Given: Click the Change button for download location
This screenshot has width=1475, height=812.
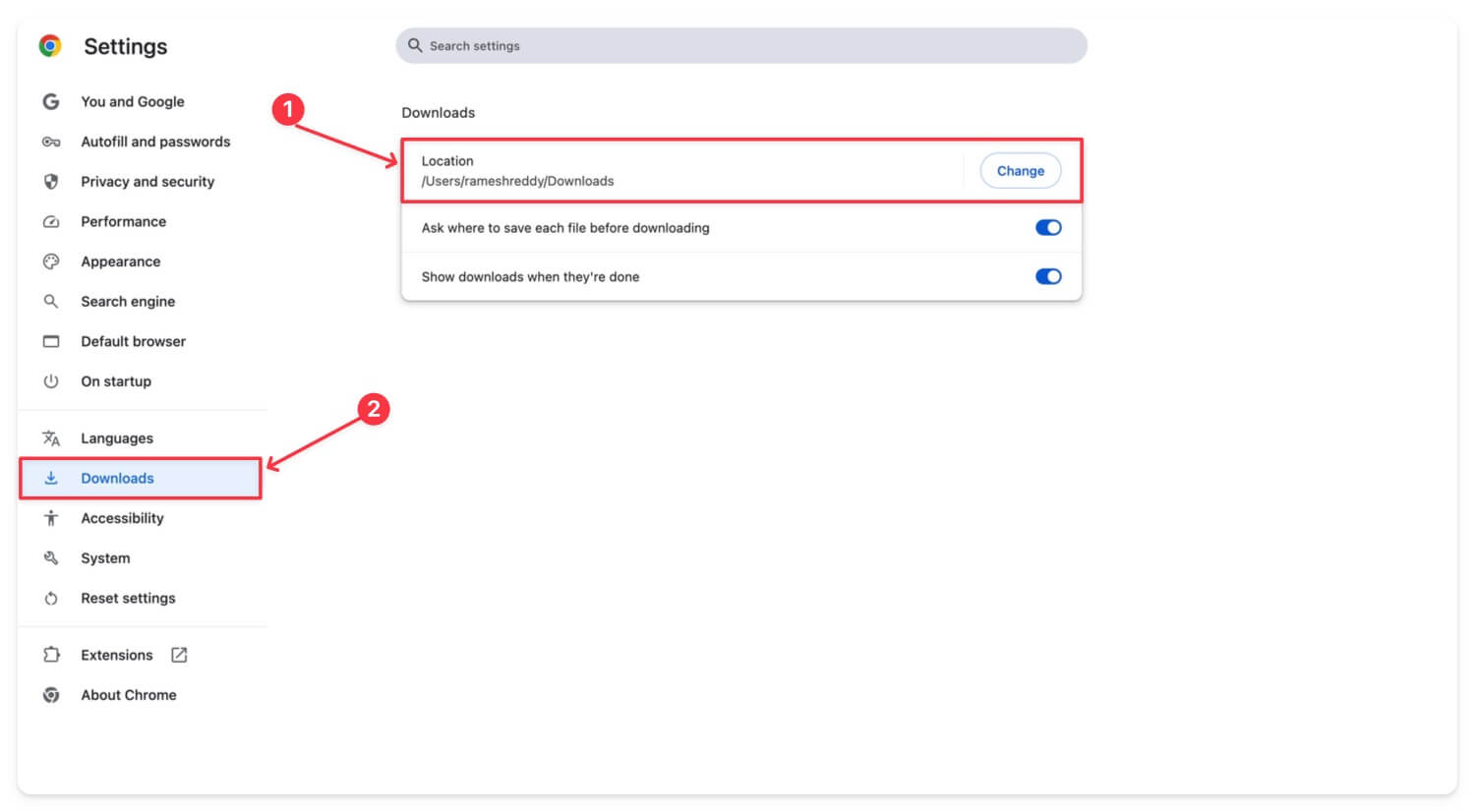Looking at the screenshot, I should [x=1021, y=170].
